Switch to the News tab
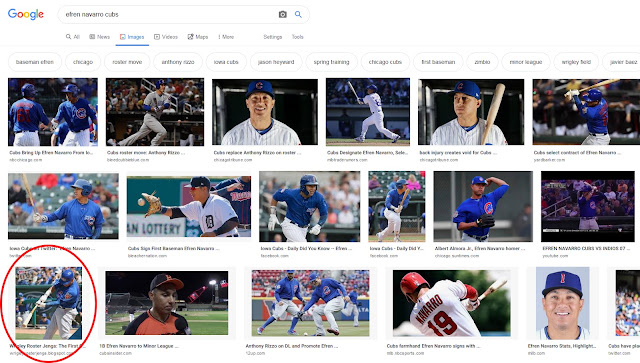Viewport: 640px width, 363px height. [100, 37]
